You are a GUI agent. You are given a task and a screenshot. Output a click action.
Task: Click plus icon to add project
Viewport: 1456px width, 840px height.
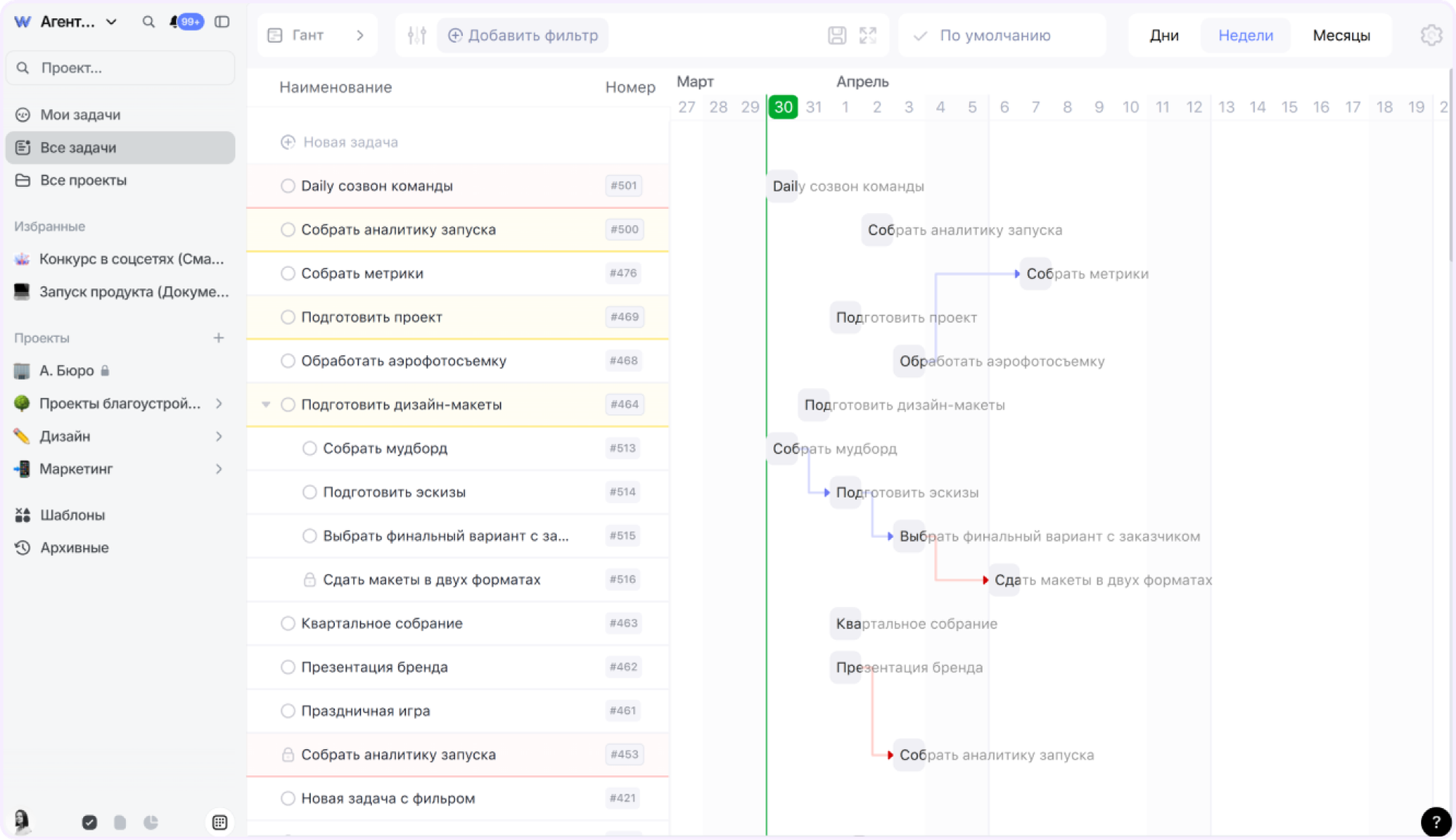tap(218, 338)
